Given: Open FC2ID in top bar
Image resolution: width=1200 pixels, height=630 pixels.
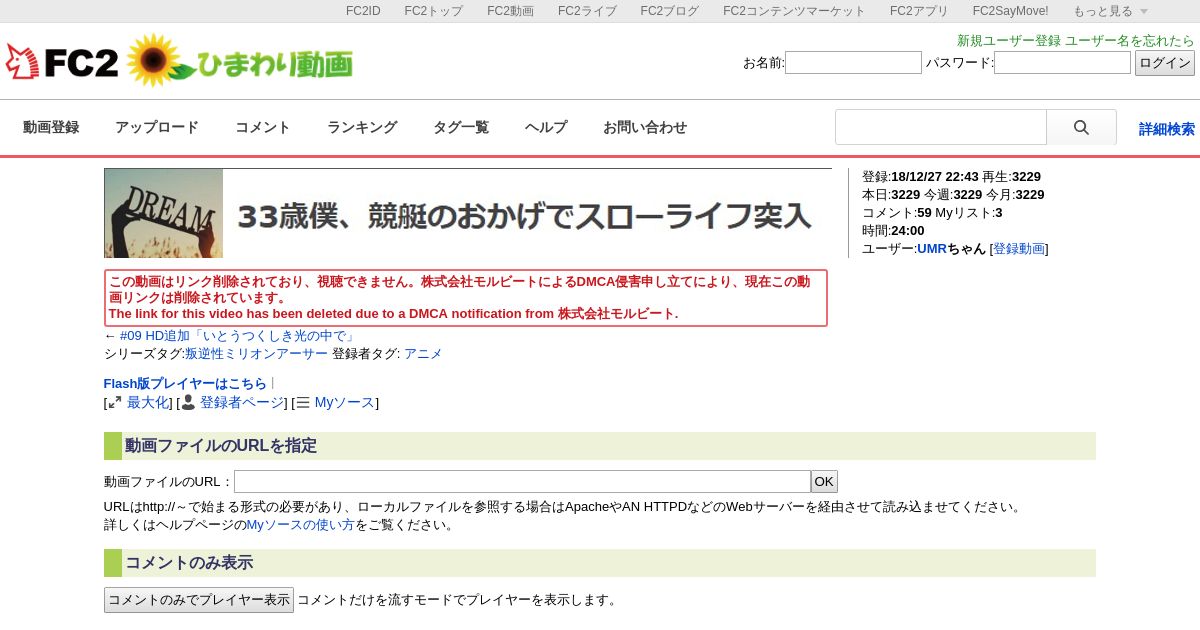Looking at the screenshot, I should click(363, 11).
